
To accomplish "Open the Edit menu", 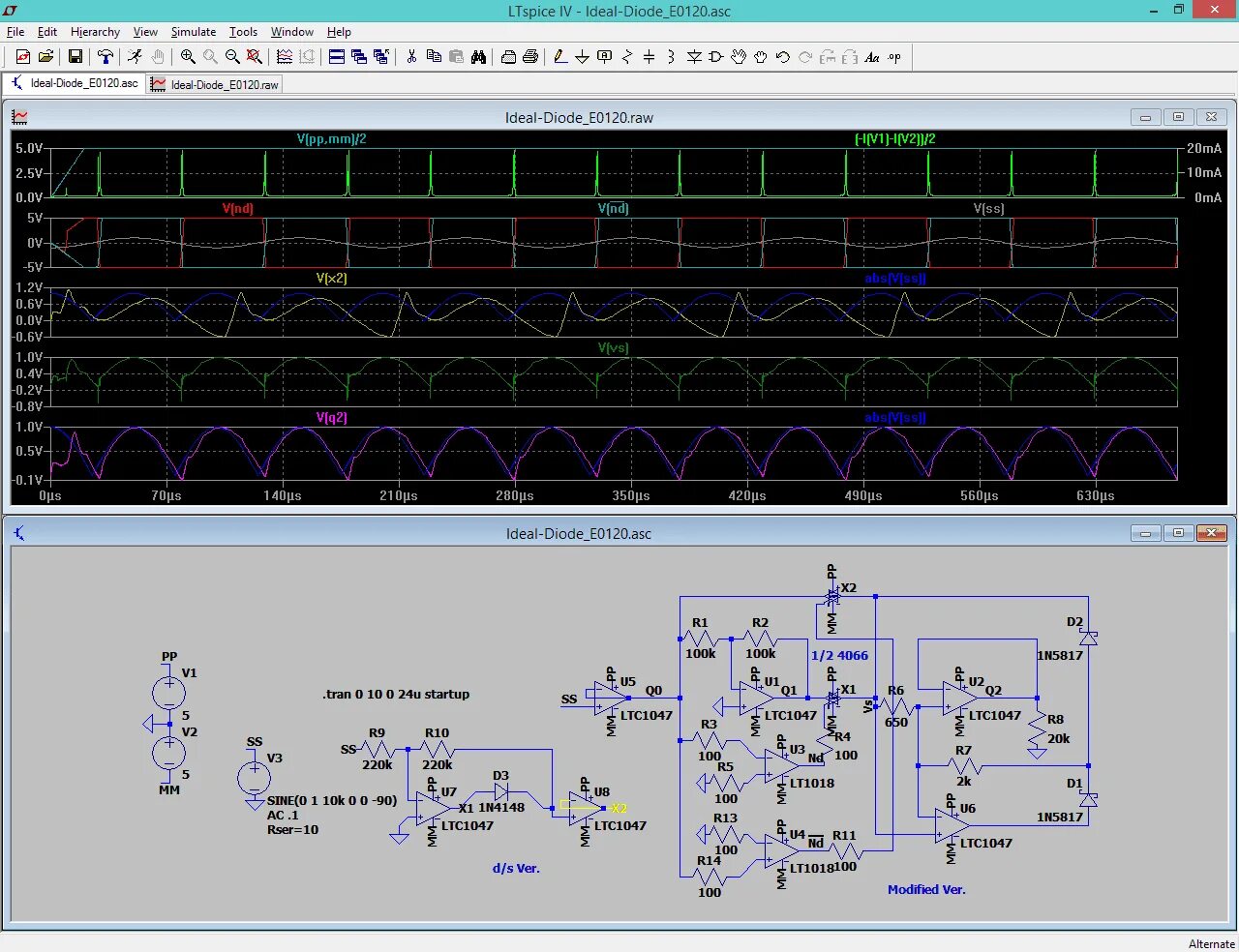I will tap(47, 32).
